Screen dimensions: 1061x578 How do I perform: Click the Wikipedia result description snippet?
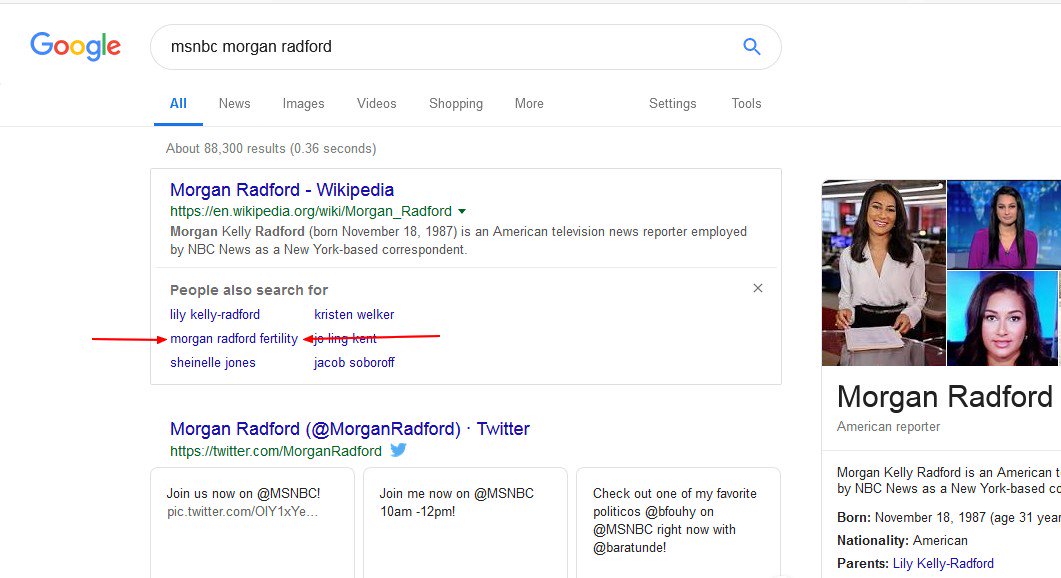[x=458, y=240]
